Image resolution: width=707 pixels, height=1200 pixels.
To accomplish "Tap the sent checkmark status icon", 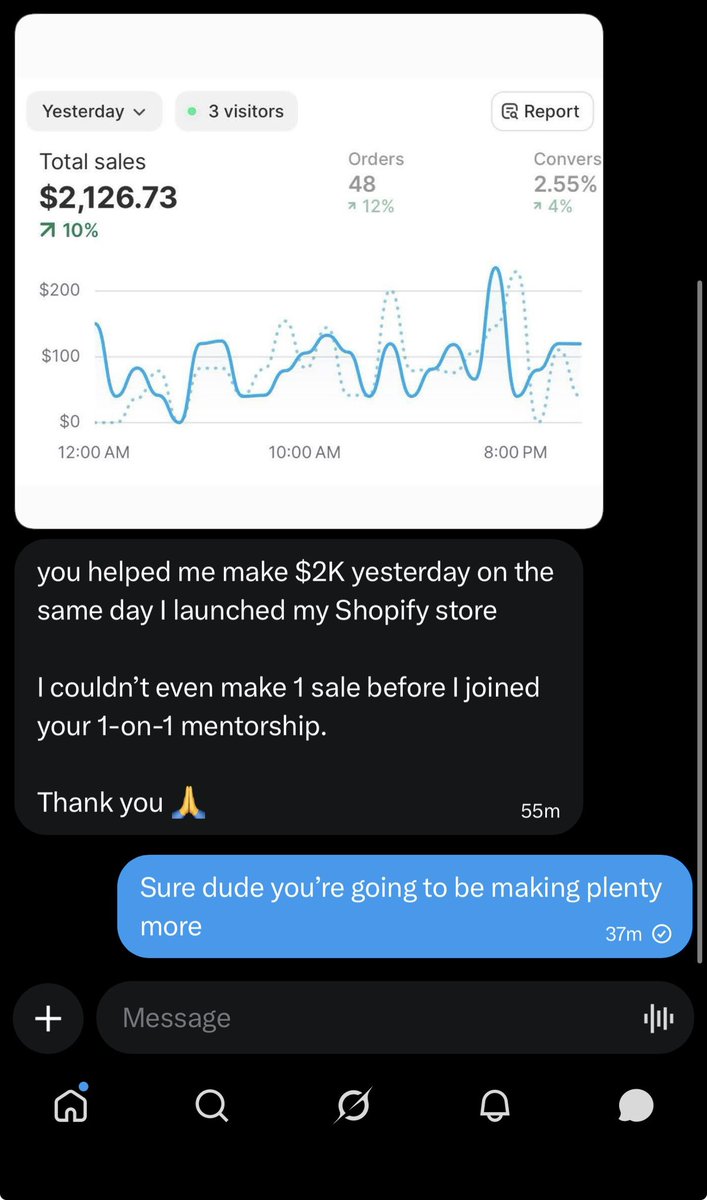I will tap(662, 934).
